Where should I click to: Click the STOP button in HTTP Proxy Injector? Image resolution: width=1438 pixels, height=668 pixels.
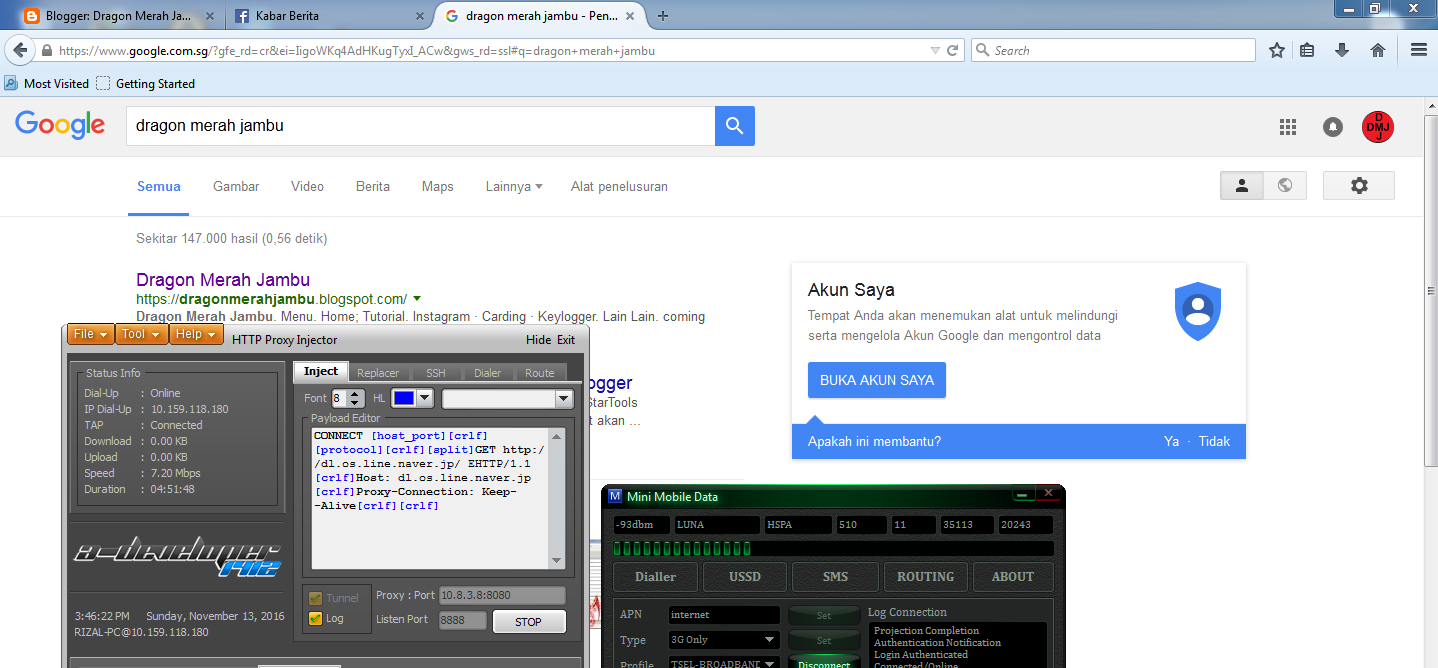coord(528,621)
